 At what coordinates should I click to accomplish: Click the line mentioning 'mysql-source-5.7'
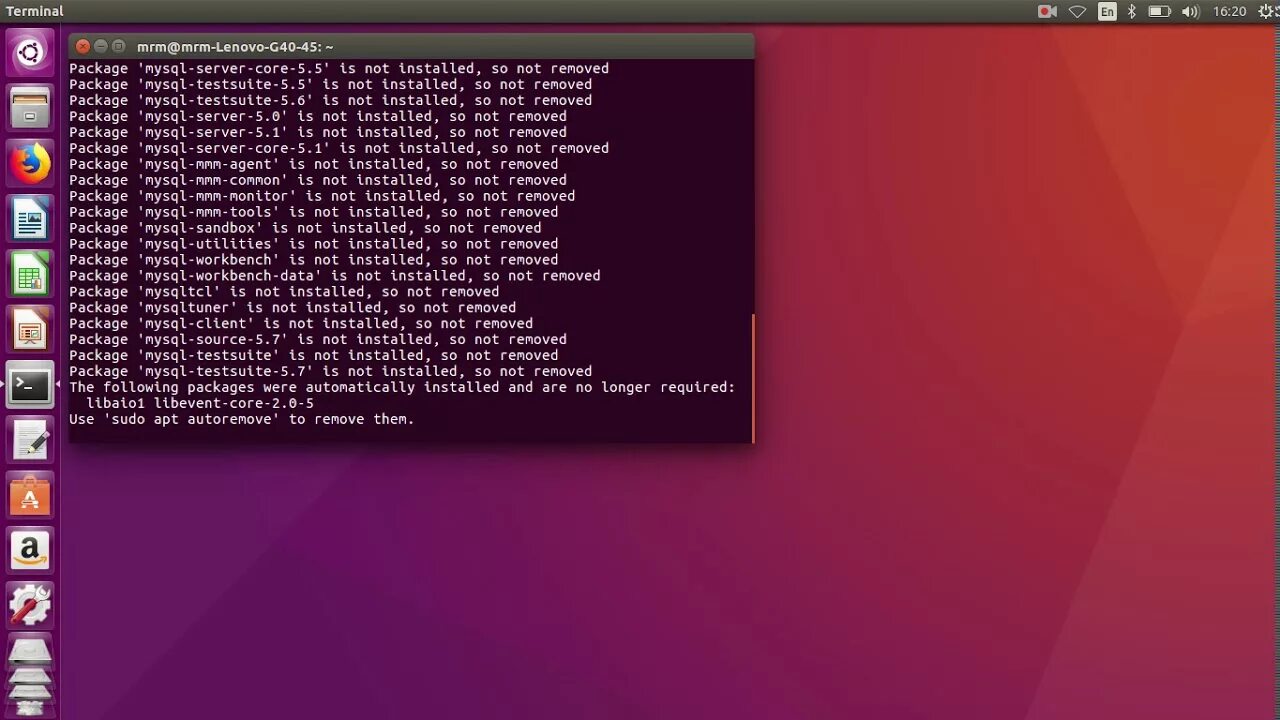[x=318, y=339]
